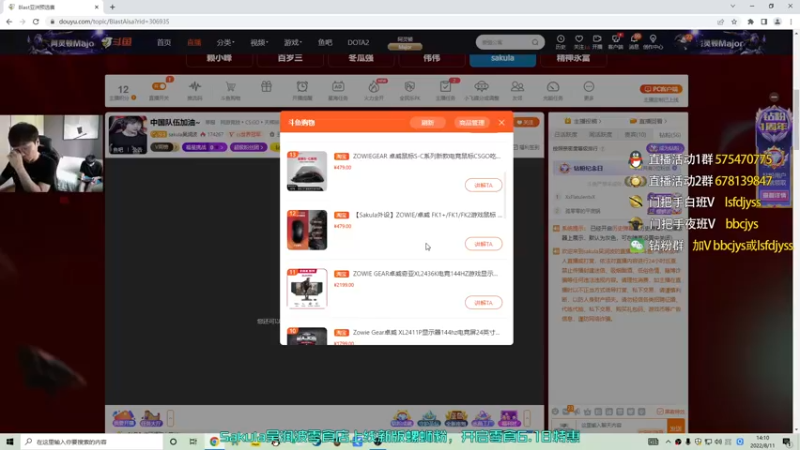
Task: Click the orange chat send button
Action: point(676,426)
